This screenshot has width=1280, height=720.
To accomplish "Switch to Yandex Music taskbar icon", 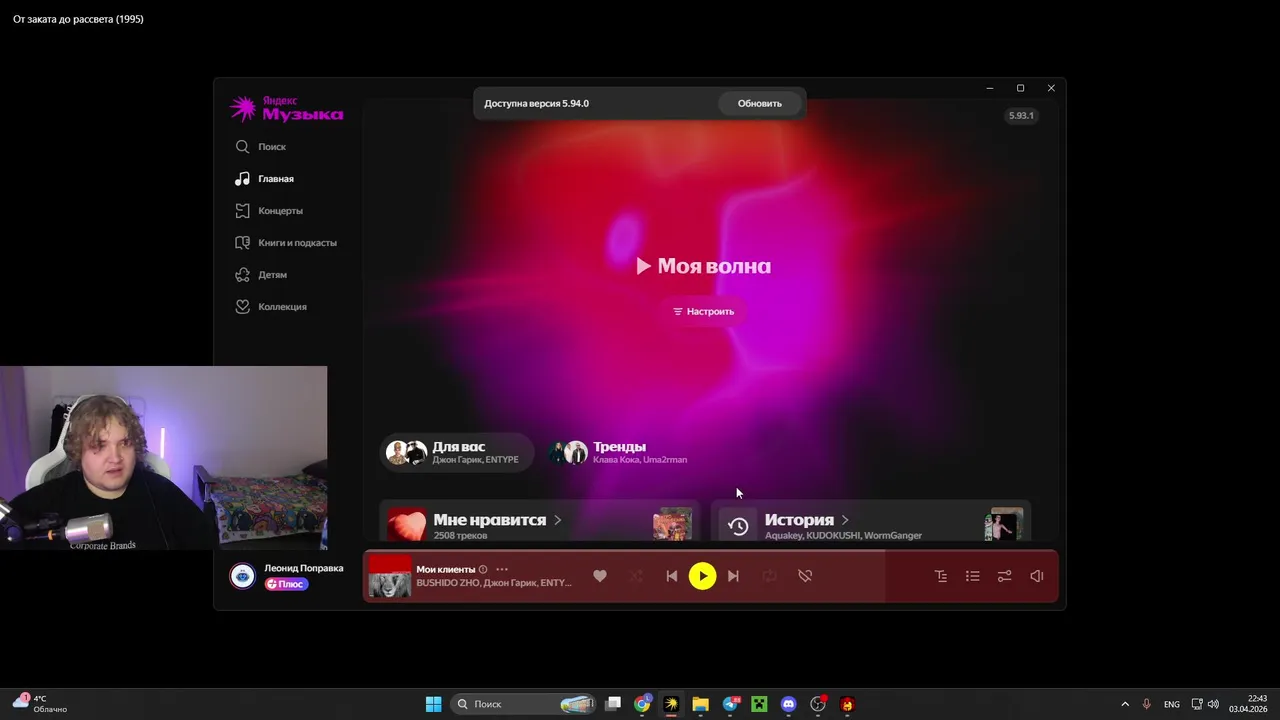I will [671, 704].
